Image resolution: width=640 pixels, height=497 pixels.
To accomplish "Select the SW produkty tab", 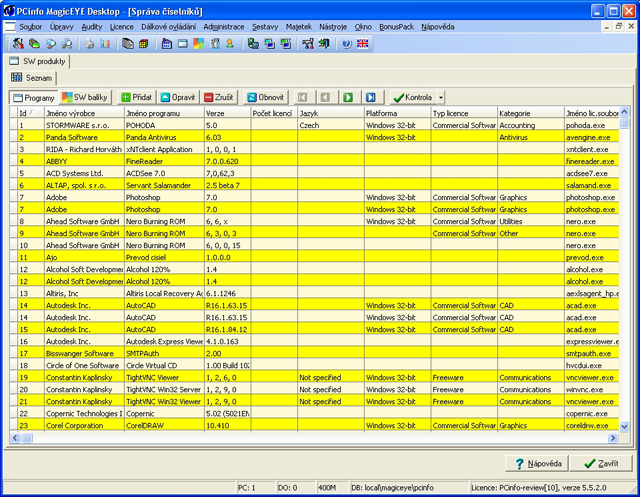I will (38, 61).
